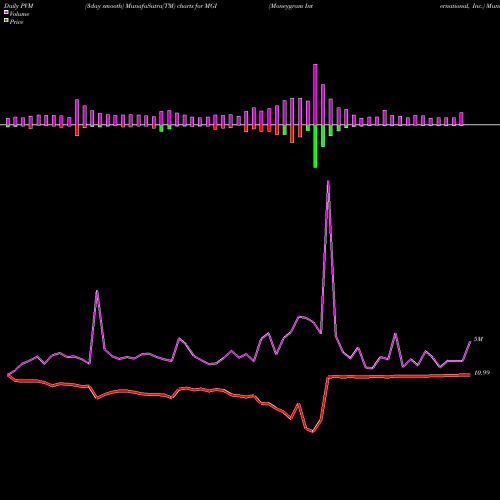Screen dimensions: 500x500
Task: Click the '5M' volume value label
Action: (478, 339)
